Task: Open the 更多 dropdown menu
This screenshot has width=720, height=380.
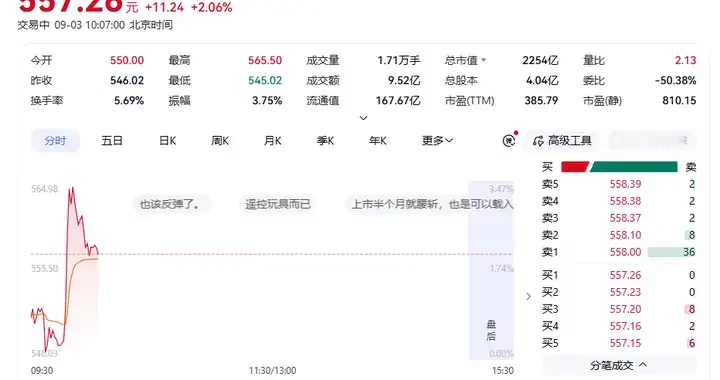Action: pos(437,140)
